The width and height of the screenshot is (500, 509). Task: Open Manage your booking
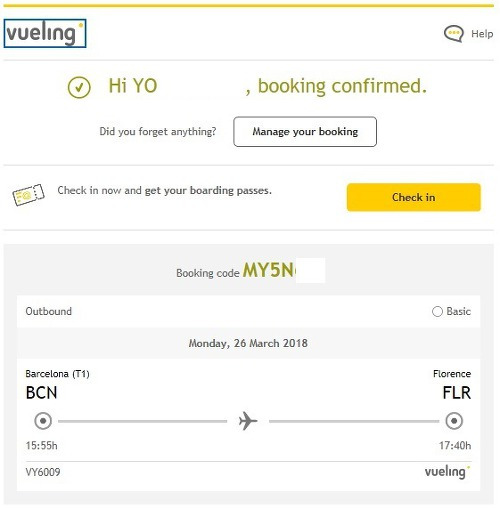pyautogui.click(x=305, y=132)
